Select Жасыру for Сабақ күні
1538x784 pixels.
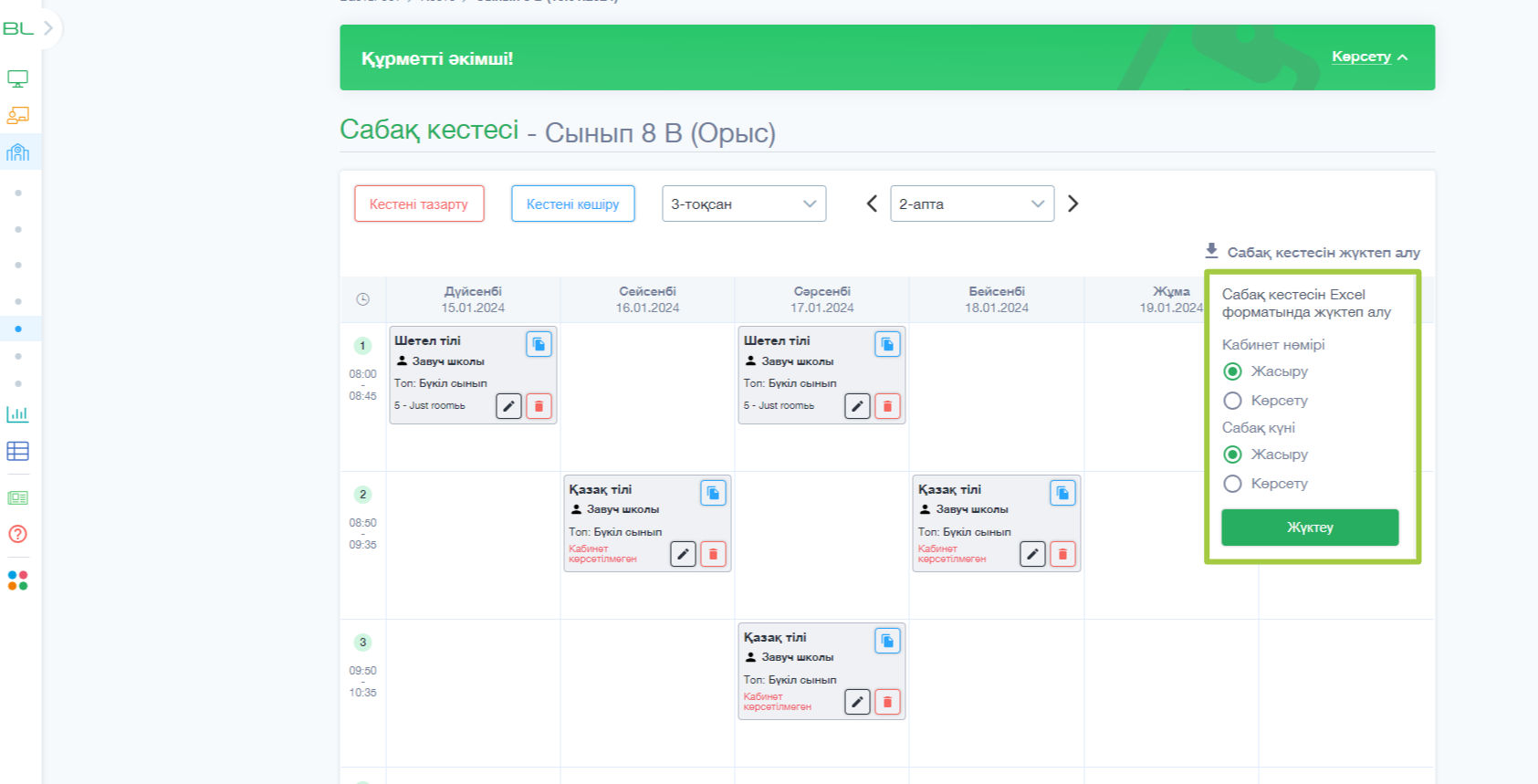(x=1233, y=455)
